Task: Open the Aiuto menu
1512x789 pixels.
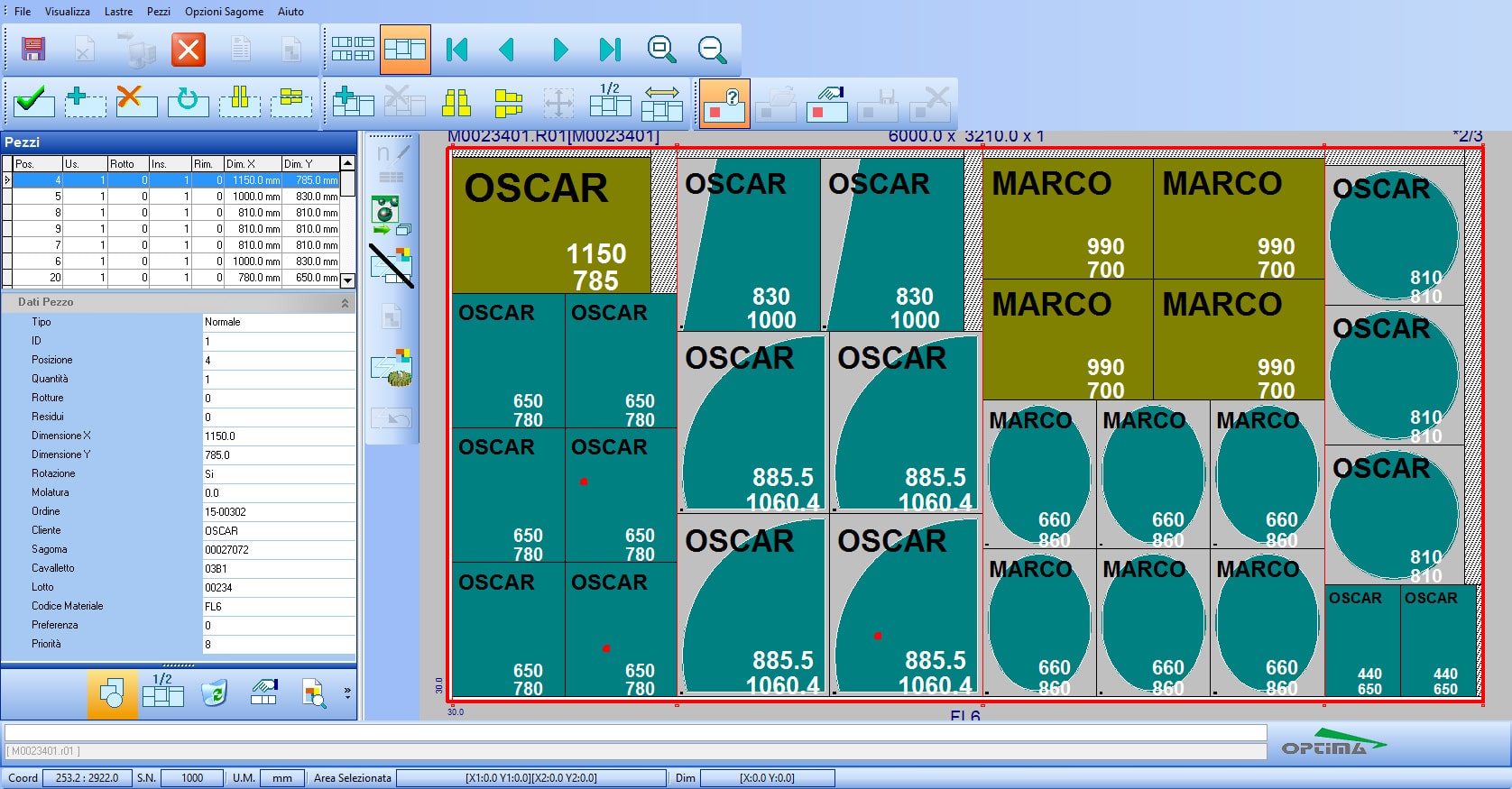Action: 290,12
